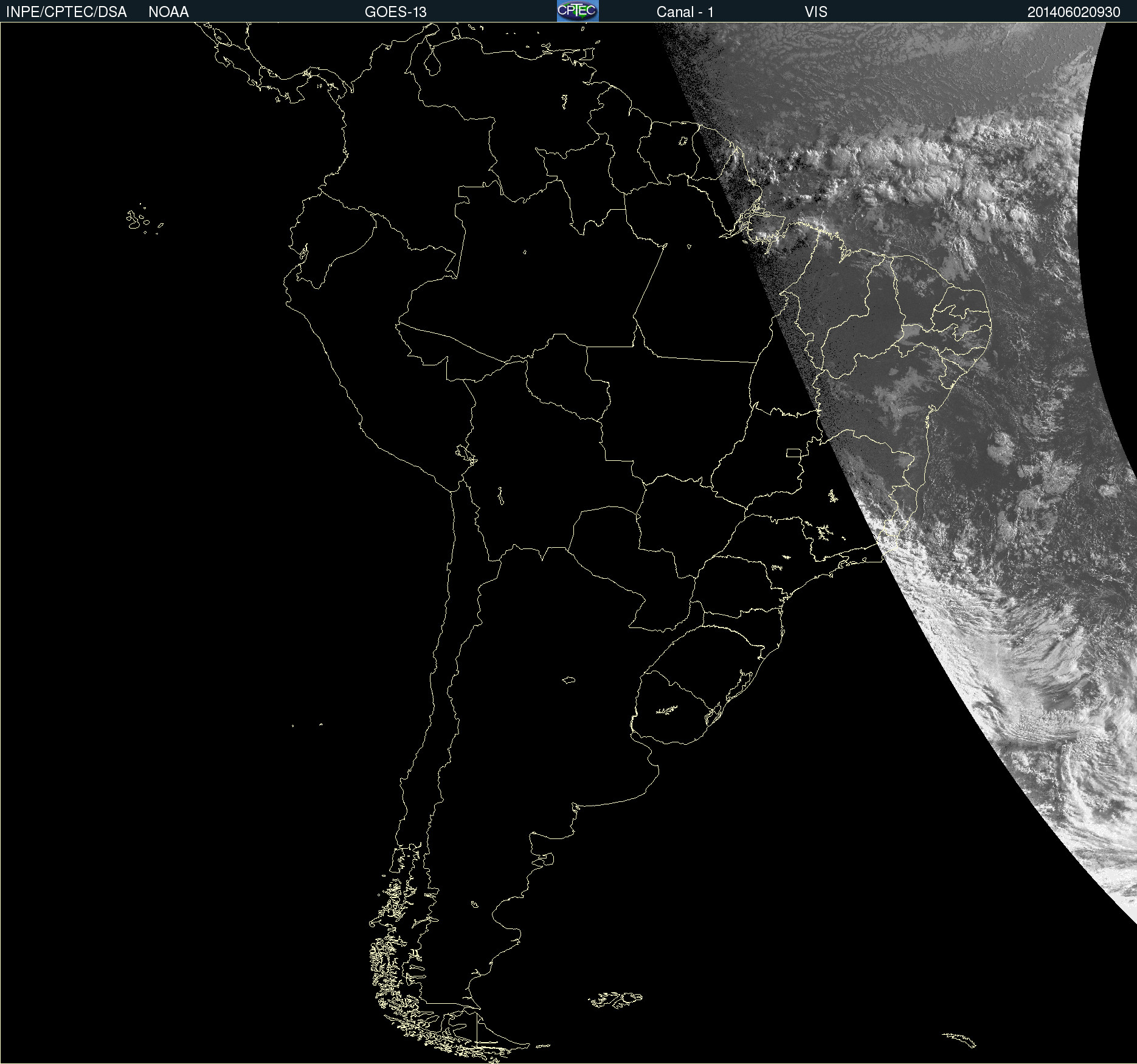This screenshot has width=1137, height=1064.
Task: Click the INPE/CPTEC/DSA header text
Action: tap(66, 12)
